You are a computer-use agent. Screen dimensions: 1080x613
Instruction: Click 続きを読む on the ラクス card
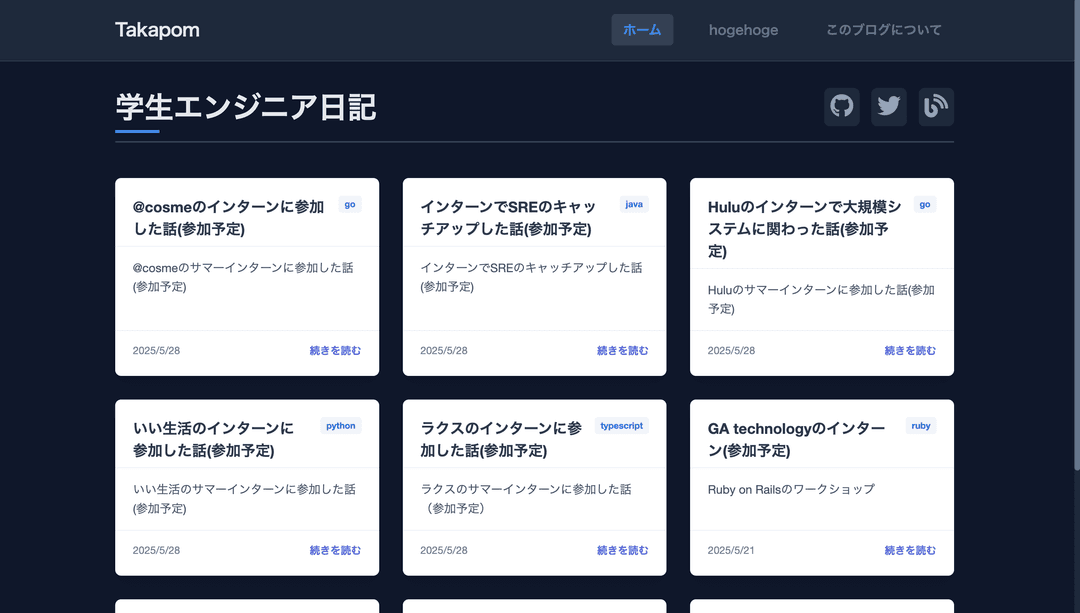[x=623, y=550]
